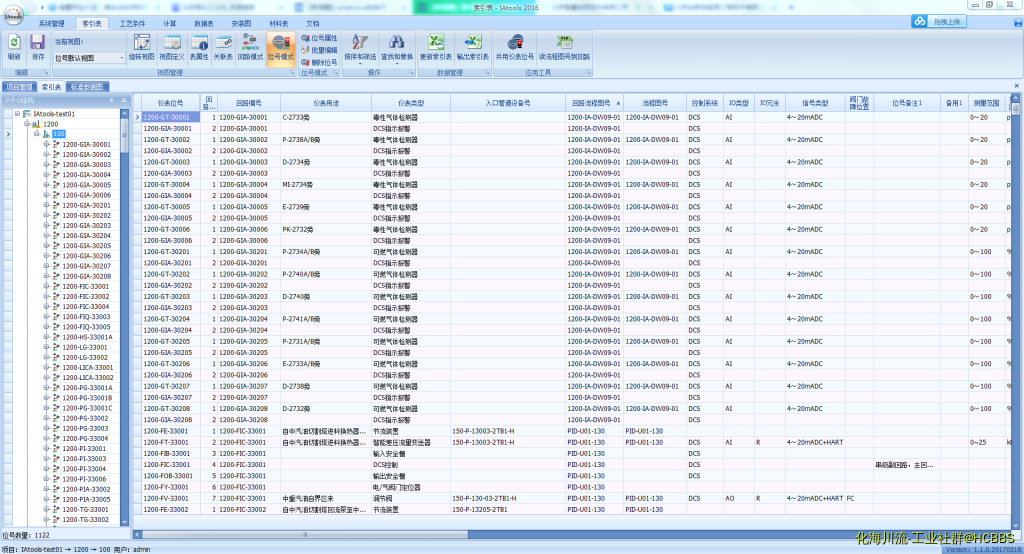Switch to the 标准安装图 document tab
The width and height of the screenshot is (1024, 554).
pyautogui.click(x=87, y=87)
